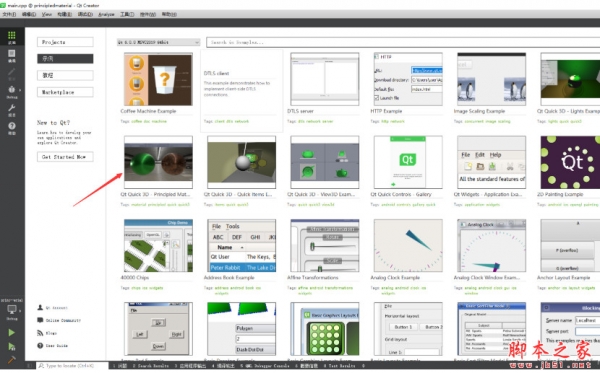This screenshot has width=600, height=373.
Task: Click the Type to locate field
Action: coord(73,366)
